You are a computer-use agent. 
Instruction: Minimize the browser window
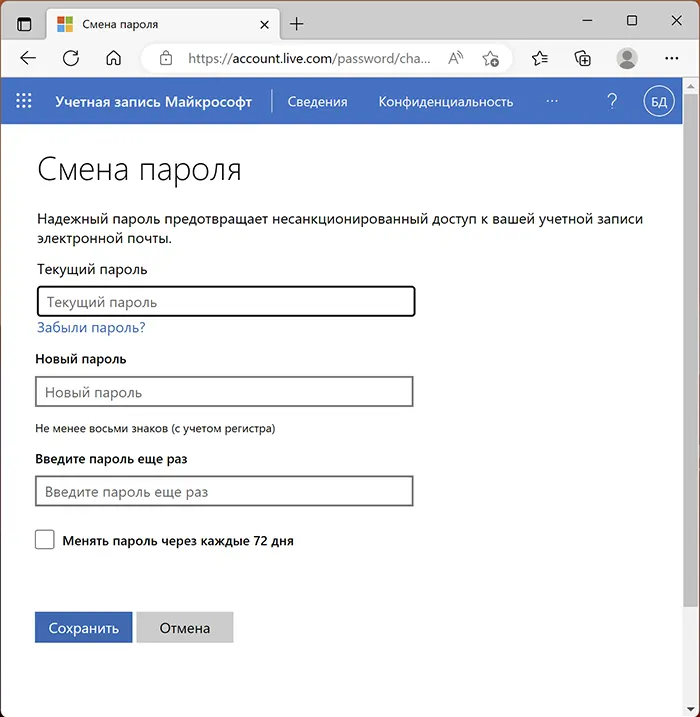coord(588,21)
